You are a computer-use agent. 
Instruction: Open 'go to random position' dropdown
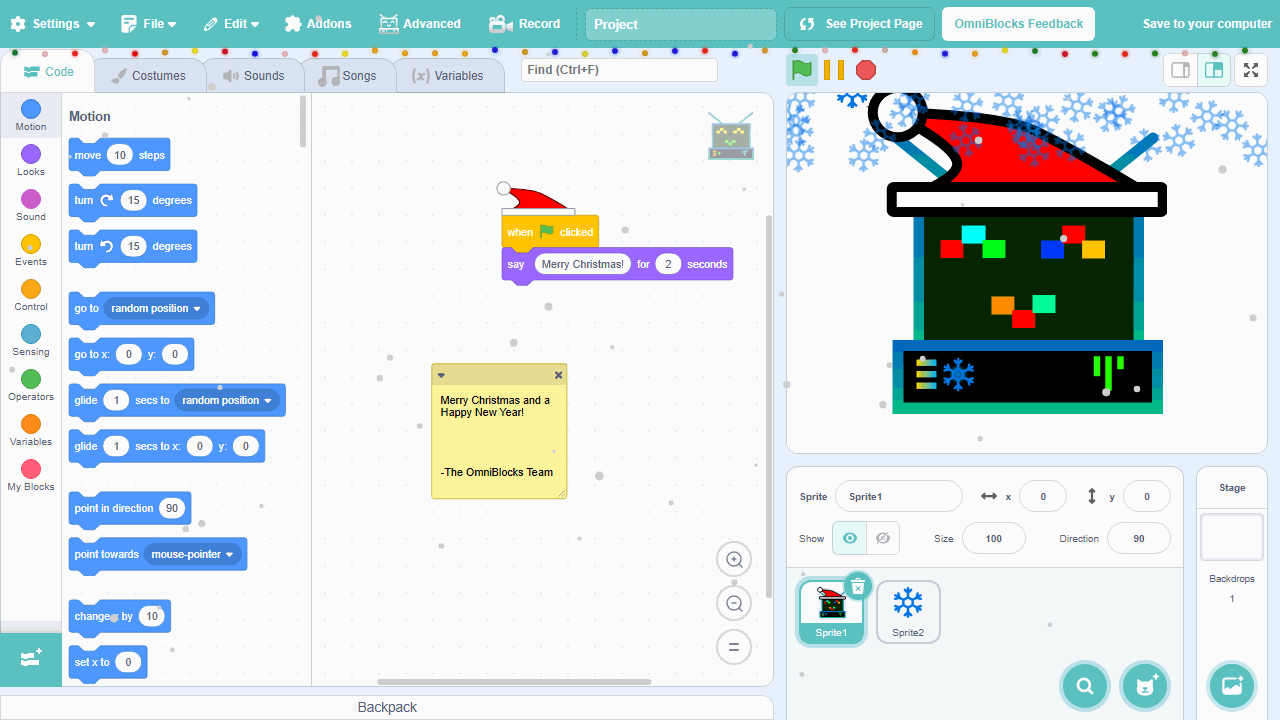point(156,308)
